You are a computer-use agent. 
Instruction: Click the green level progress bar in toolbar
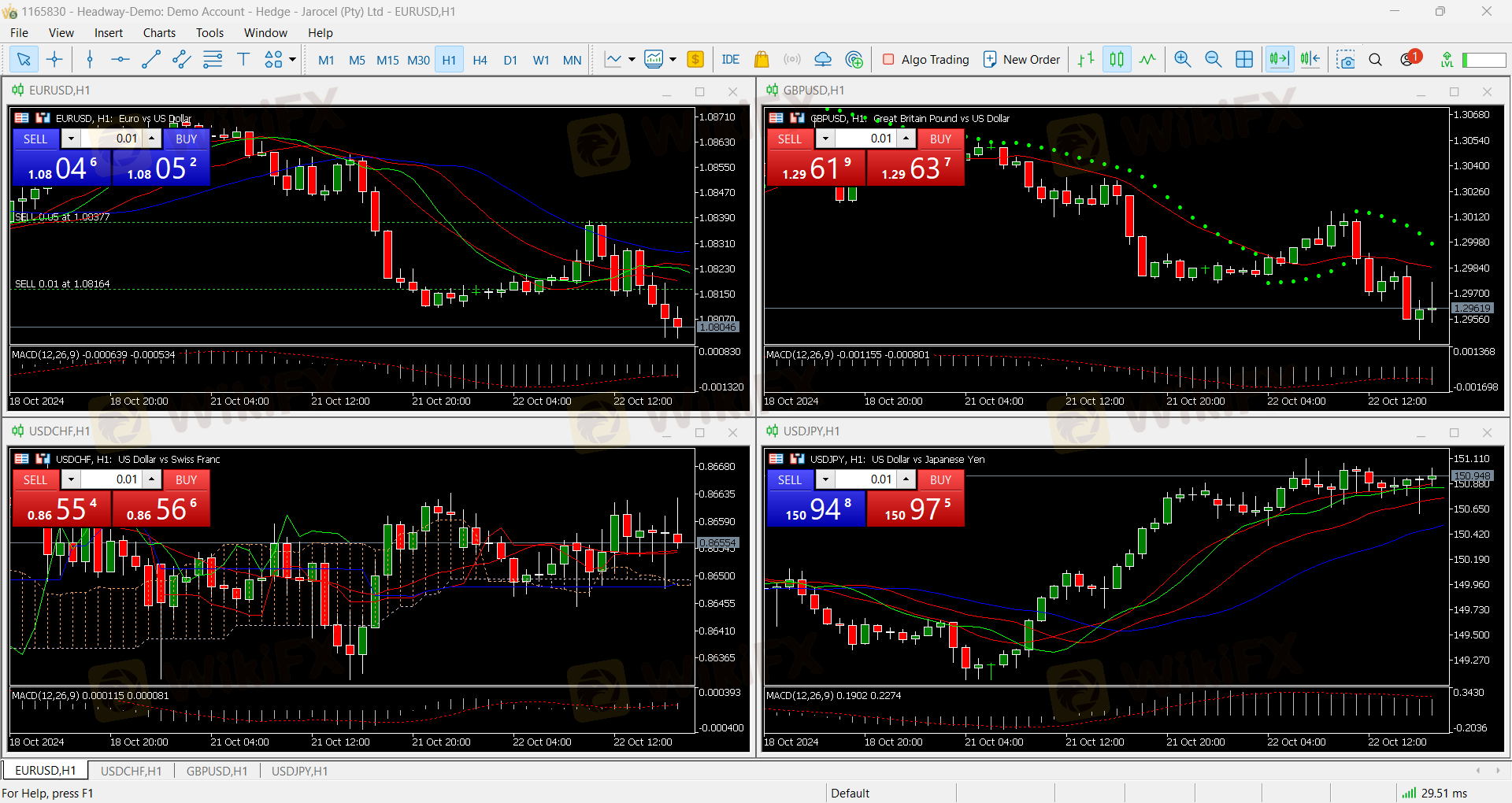click(1484, 60)
